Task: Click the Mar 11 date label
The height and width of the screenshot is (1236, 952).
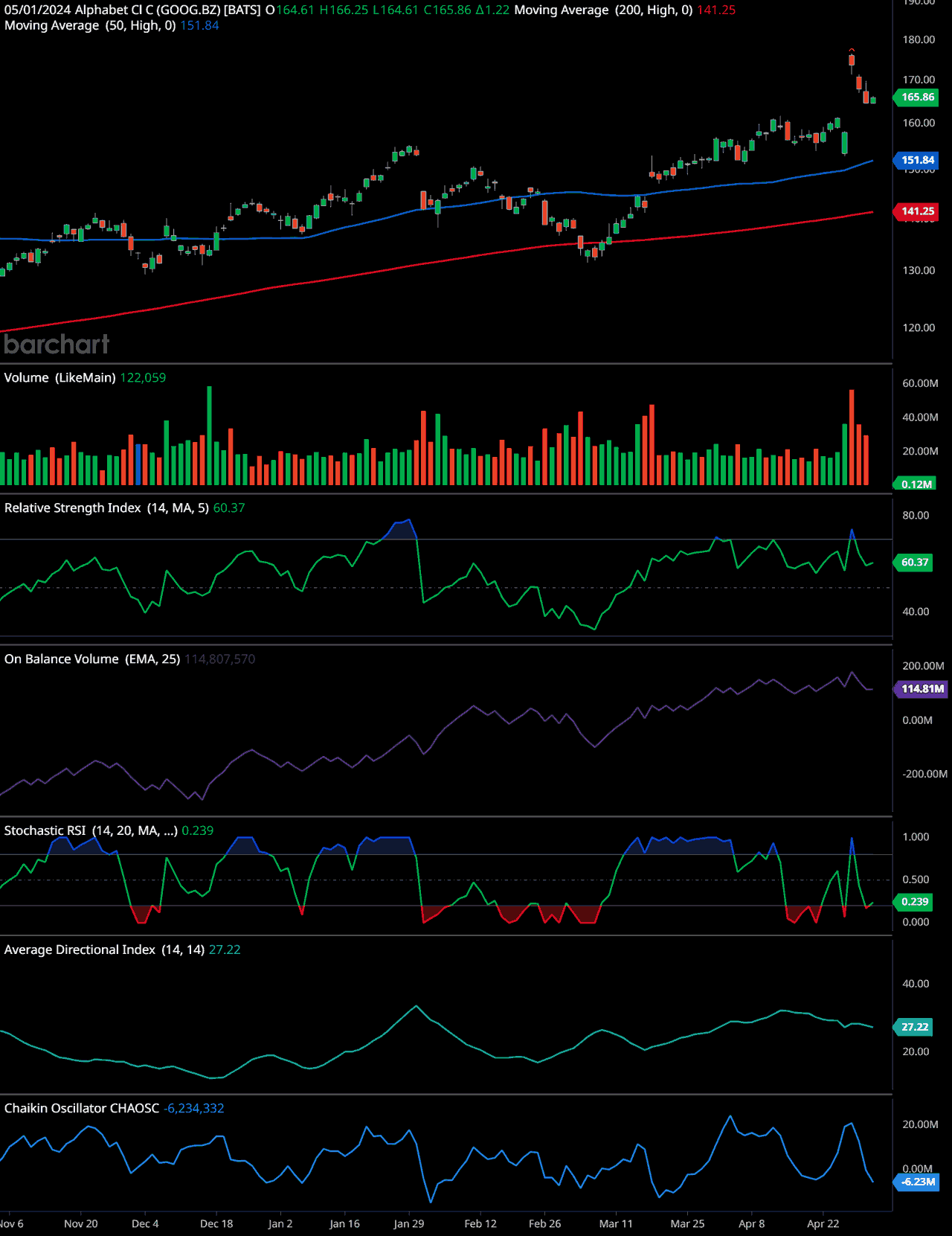Action: (616, 1223)
